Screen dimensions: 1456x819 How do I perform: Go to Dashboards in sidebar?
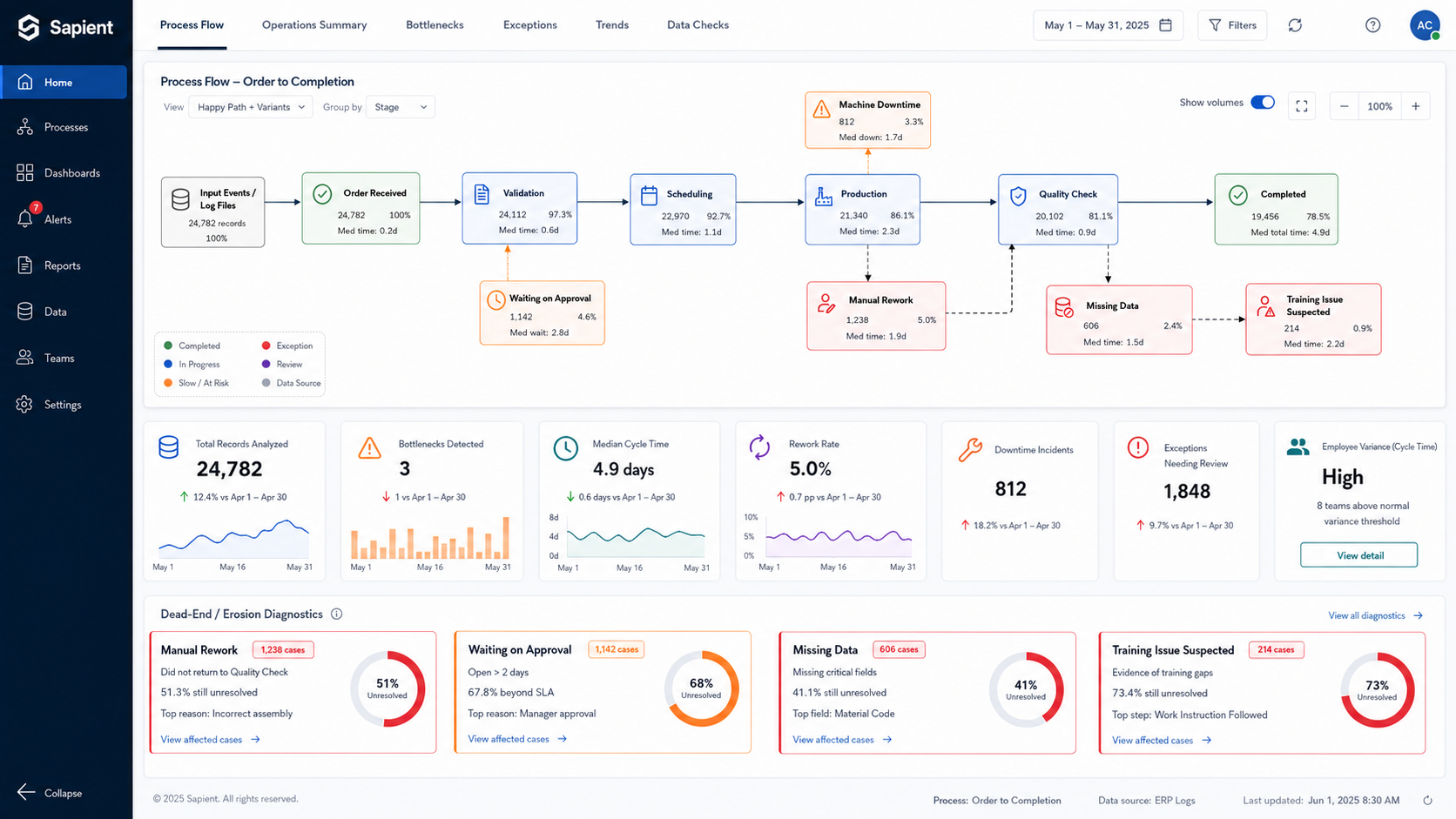click(x=64, y=173)
